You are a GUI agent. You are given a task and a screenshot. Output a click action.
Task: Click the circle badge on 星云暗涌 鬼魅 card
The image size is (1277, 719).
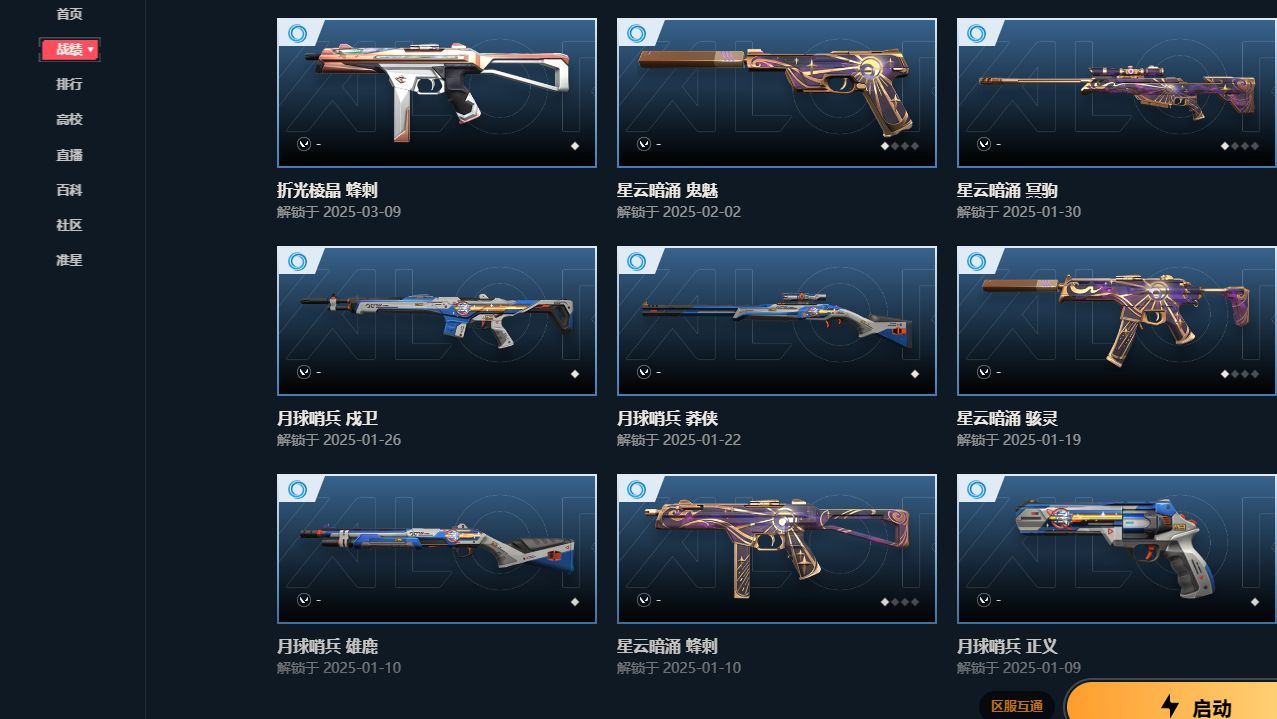[637, 33]
